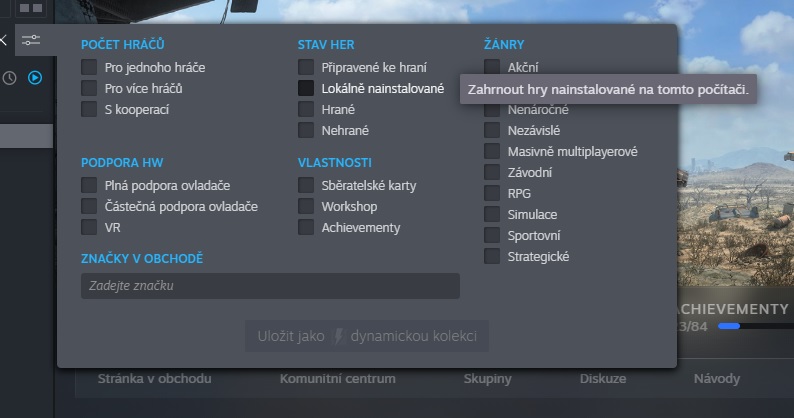Check the Sběratelské karty option
Screen dimensions: 794x418
tap(306, 185)
